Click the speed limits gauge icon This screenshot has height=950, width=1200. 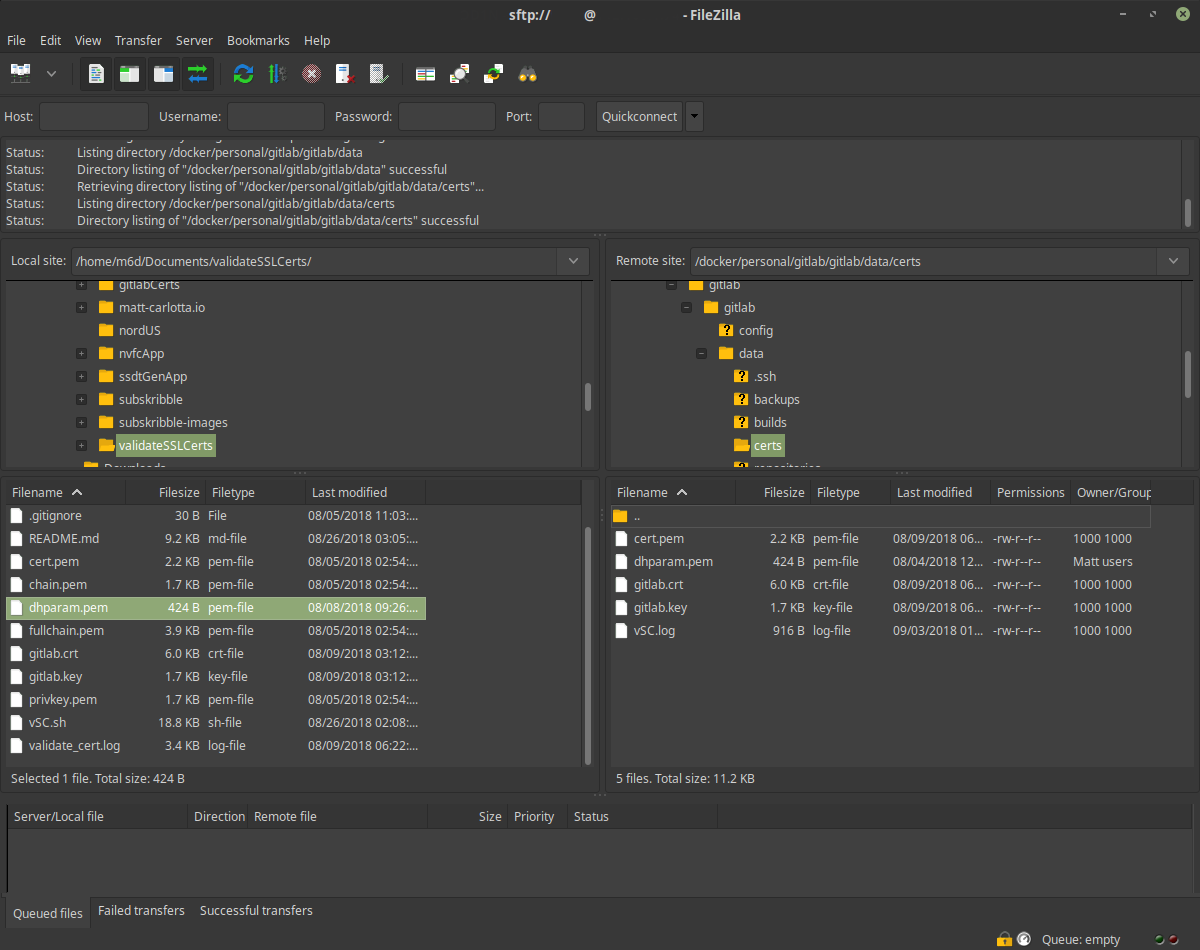tap(1024, 939)
